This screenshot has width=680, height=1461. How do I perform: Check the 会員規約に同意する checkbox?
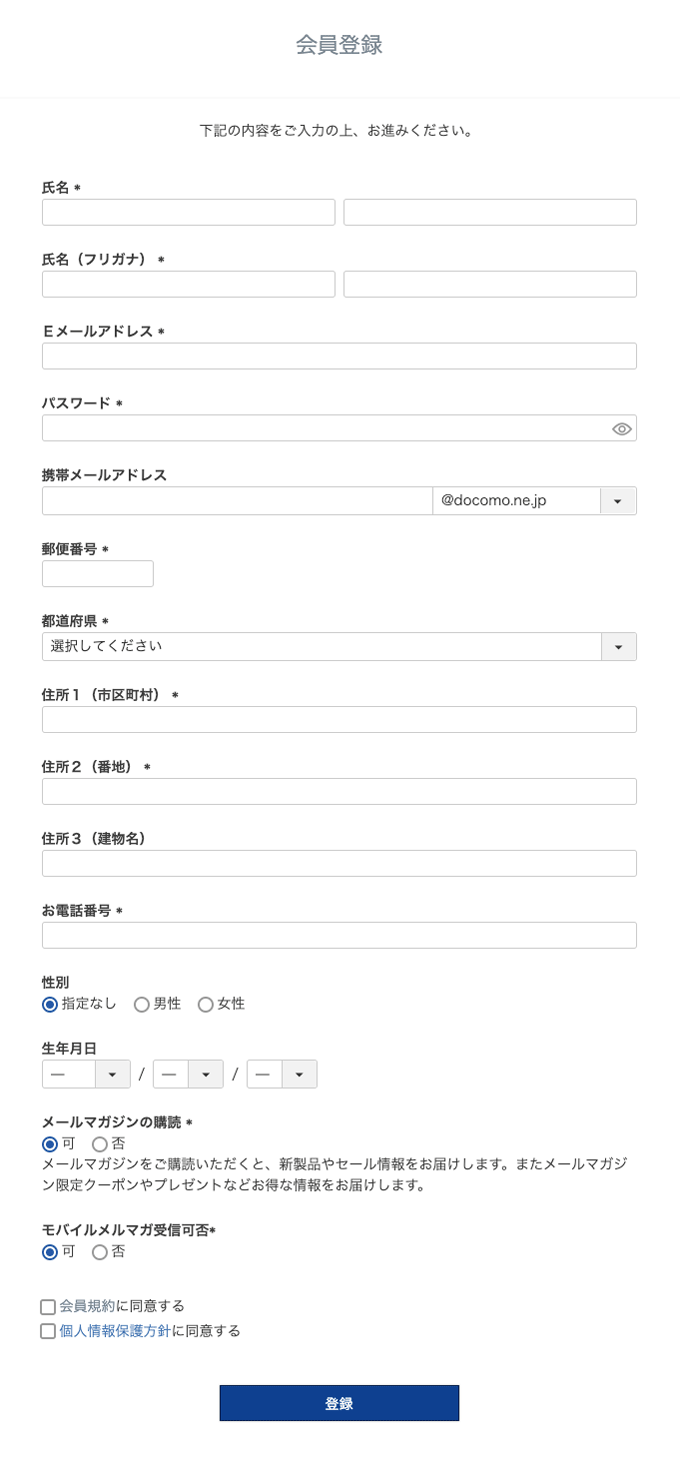tap(48, 1307)
